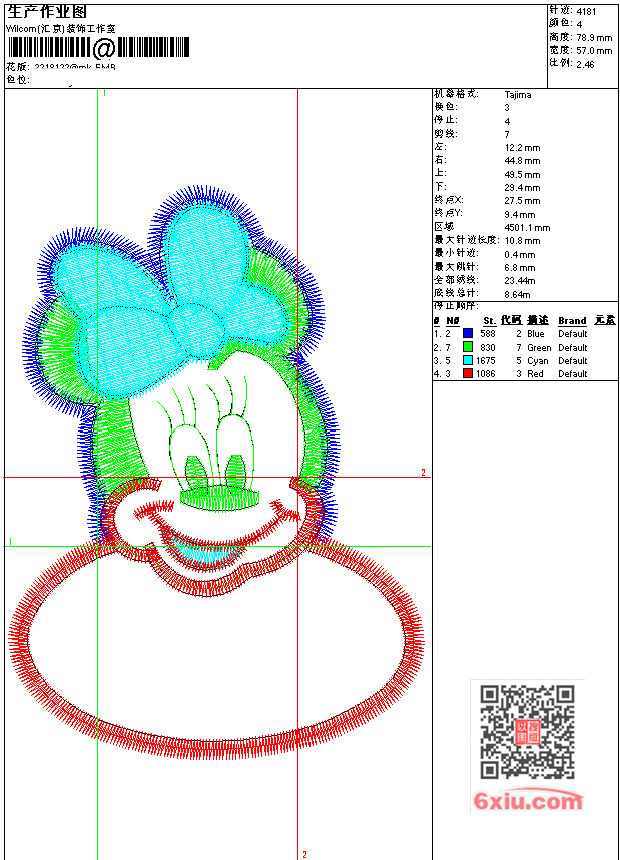Click the end point Y value "9.4 mm"
620x860 pixels.
[x=520, y=215]
